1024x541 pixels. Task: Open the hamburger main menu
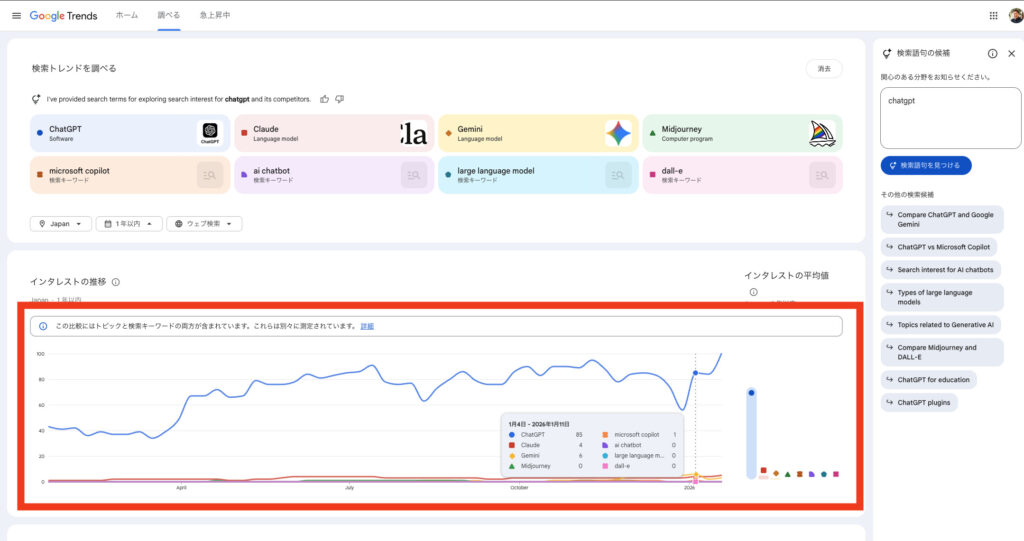click(16, 15)
